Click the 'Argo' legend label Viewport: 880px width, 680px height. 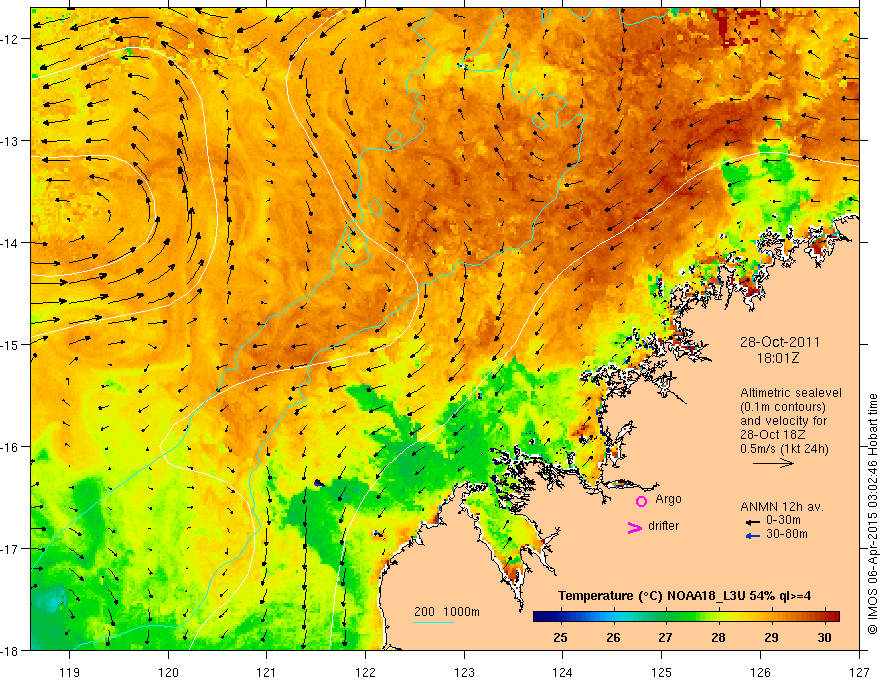click(x=668, y=499)
